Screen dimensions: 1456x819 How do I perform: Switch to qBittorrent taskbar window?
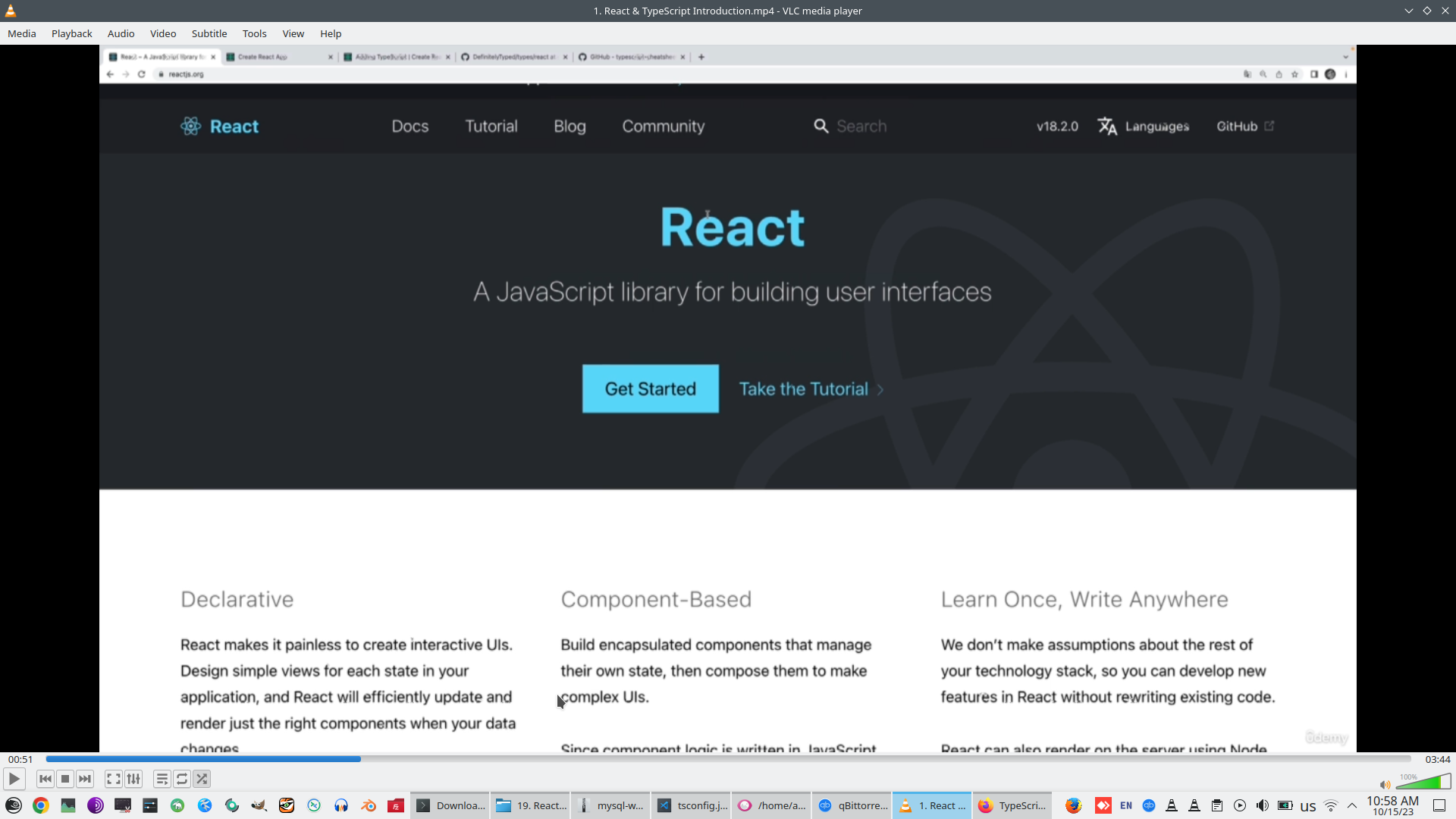click(x=853, y=805)
